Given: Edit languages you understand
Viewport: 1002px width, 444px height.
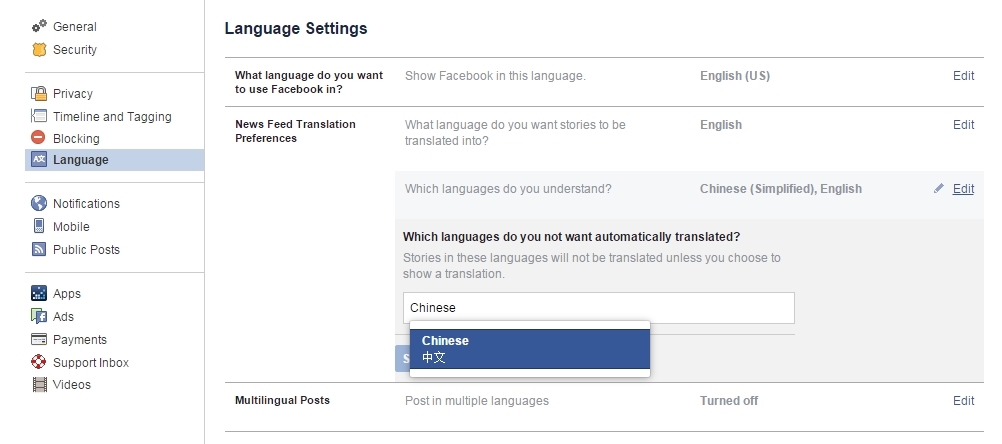Looking at the screenshot, I should pyautogui.click(x=963, y=189).
